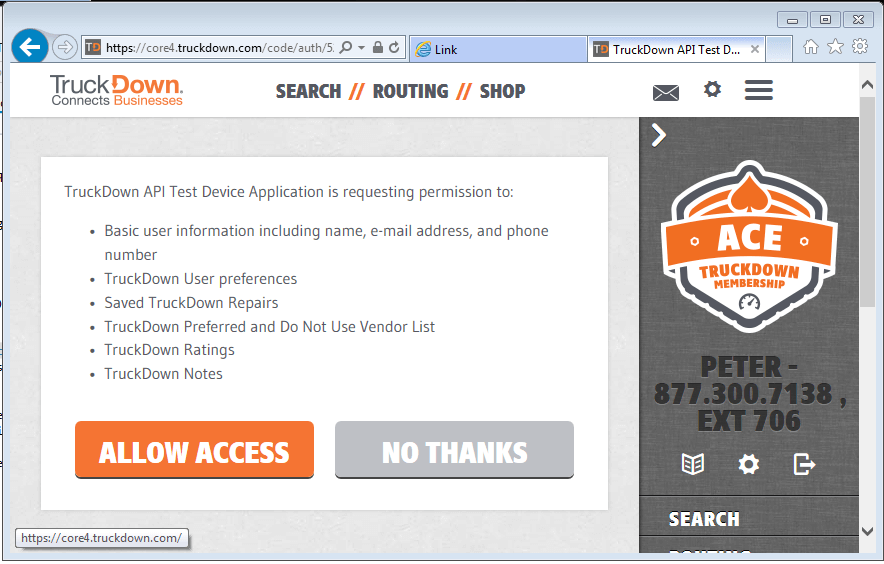Viewport: 884px width, 564px height.
Task: Close the TruckDown API Test tab
Action: point(755,50)
